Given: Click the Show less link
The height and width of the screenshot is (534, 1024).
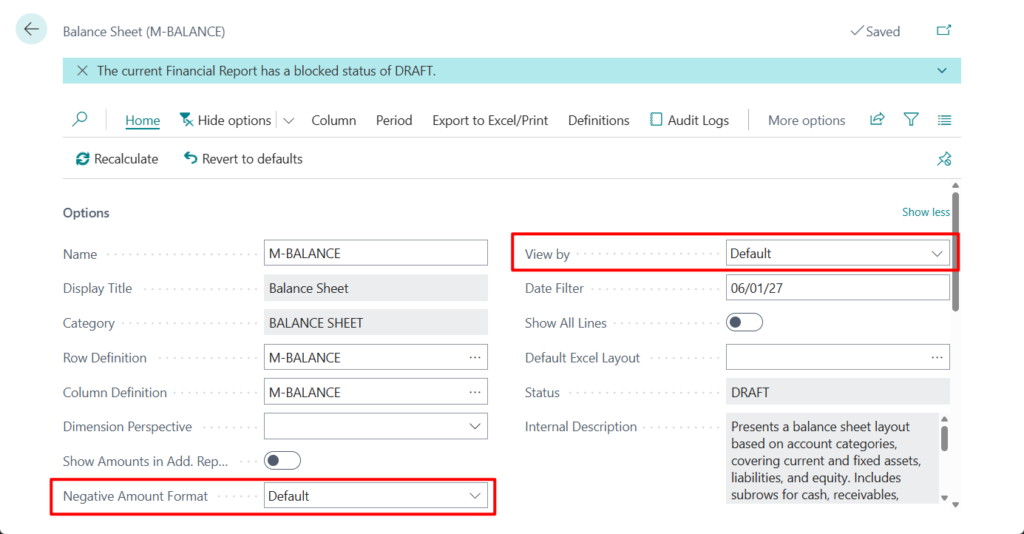Looking at the screenshot, I should (925, 212).
